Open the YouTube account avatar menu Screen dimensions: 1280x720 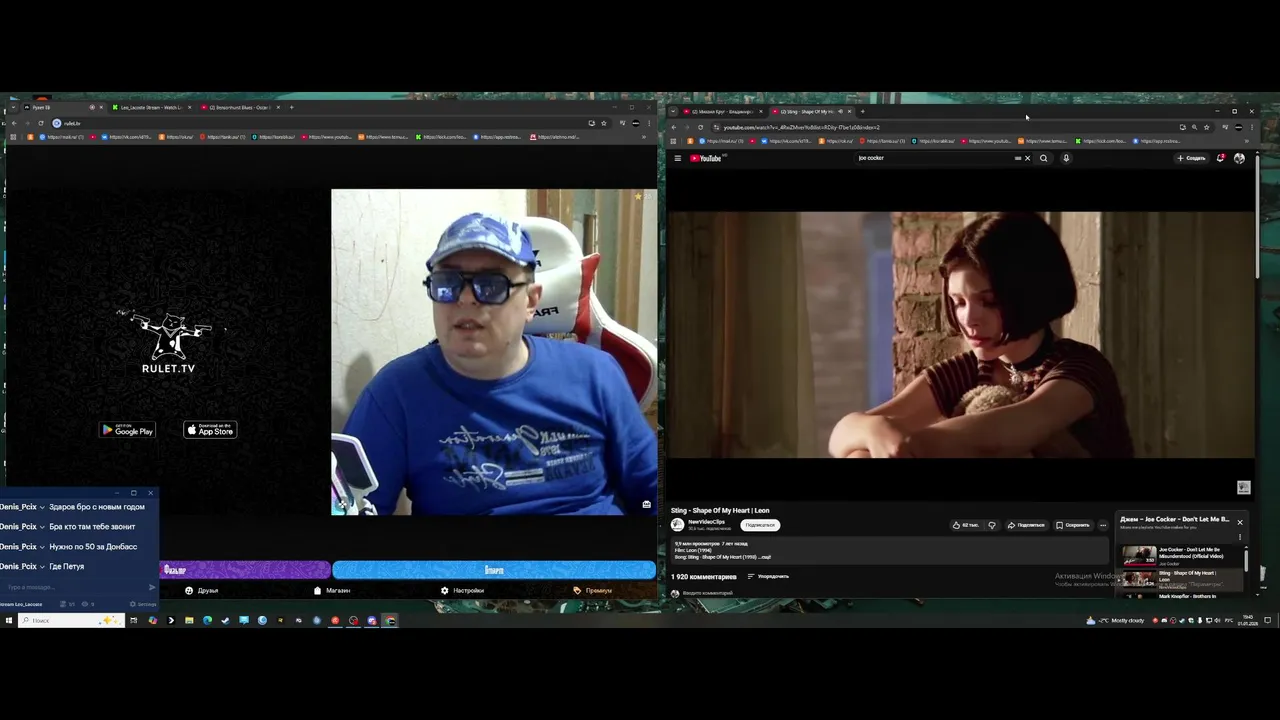[x=1239, y=158]
